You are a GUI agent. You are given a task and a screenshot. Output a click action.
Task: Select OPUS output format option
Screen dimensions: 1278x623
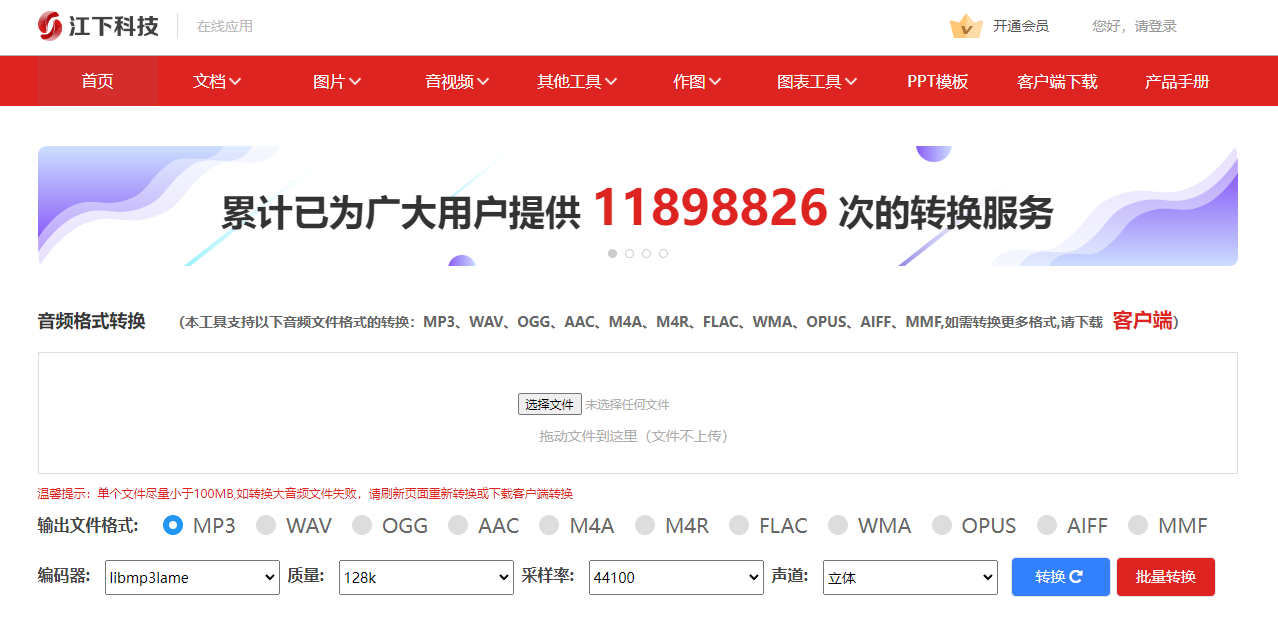(x=942, y=525)
